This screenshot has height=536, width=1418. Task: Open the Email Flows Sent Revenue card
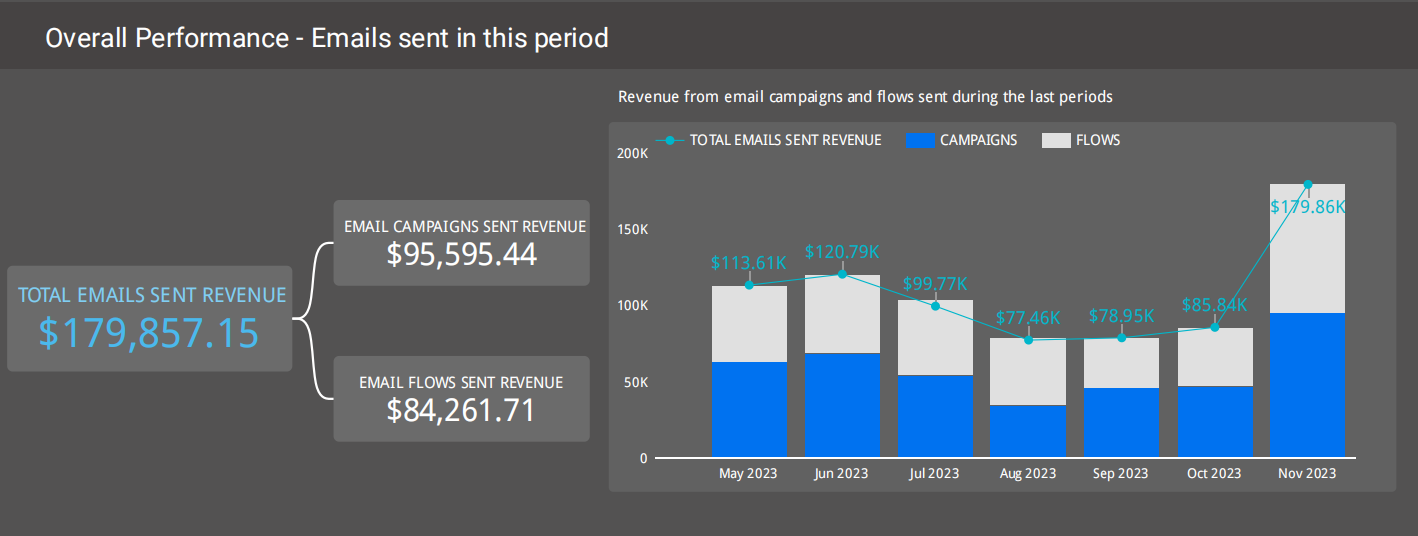point(461,398)
